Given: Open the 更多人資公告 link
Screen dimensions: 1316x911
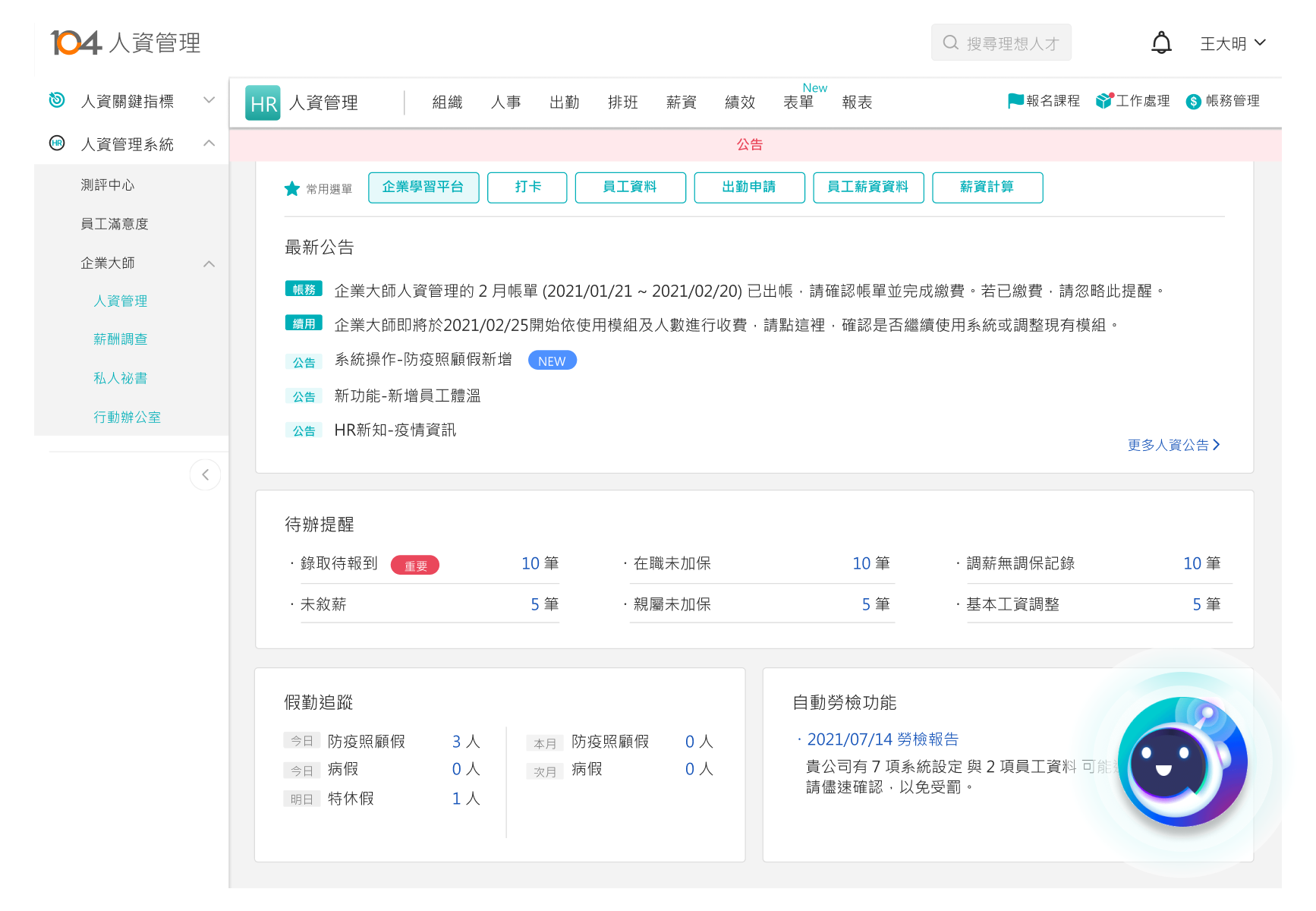Looking at the screenshot, I should click(1166, 444).
